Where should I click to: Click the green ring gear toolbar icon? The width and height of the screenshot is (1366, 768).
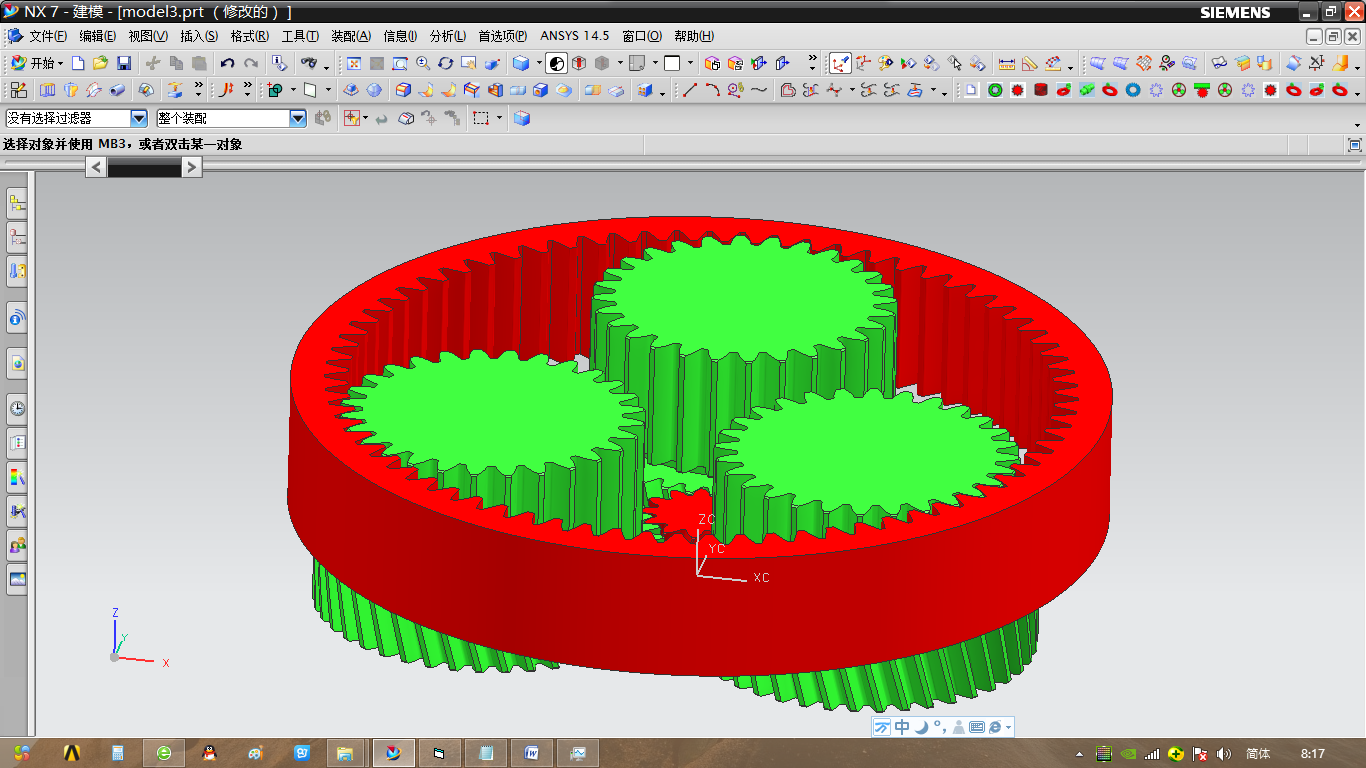[996, 90]
